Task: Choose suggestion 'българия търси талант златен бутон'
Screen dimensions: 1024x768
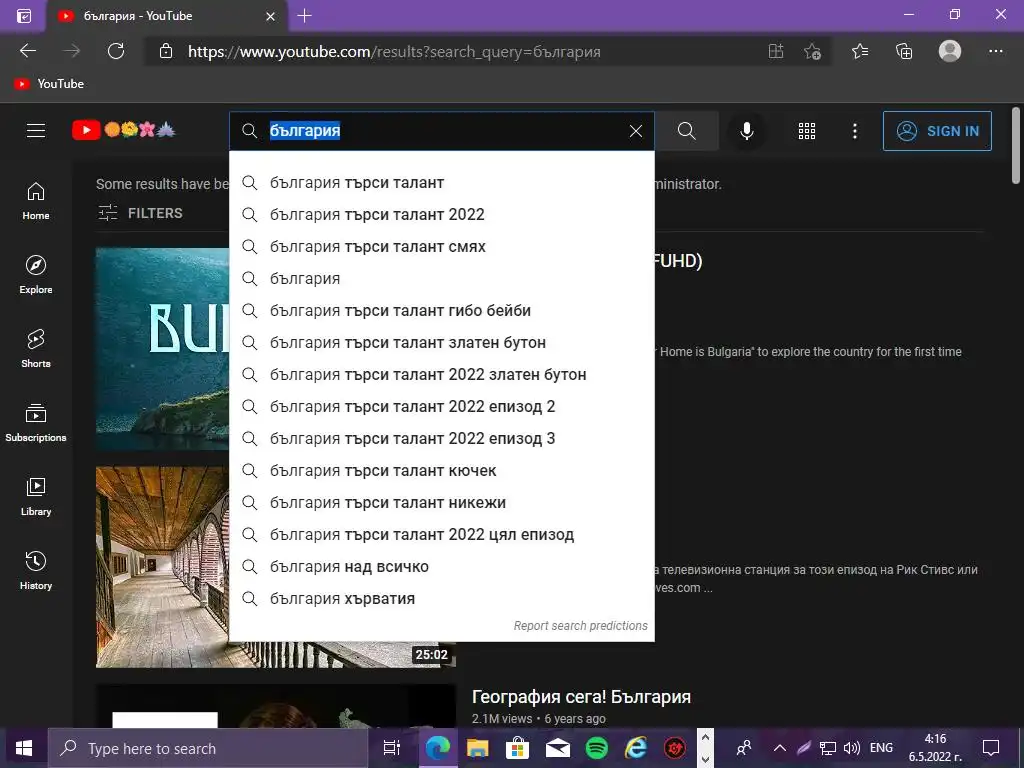Action: 441,343
